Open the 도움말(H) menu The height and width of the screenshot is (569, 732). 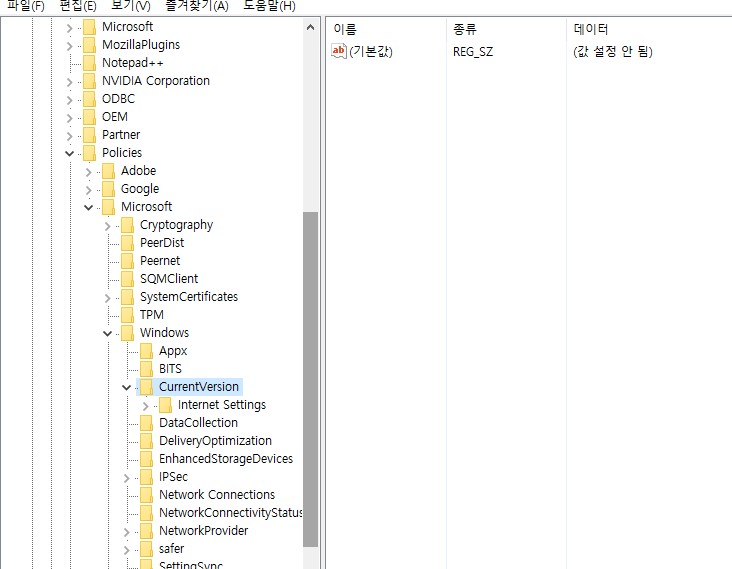(269, 6)
